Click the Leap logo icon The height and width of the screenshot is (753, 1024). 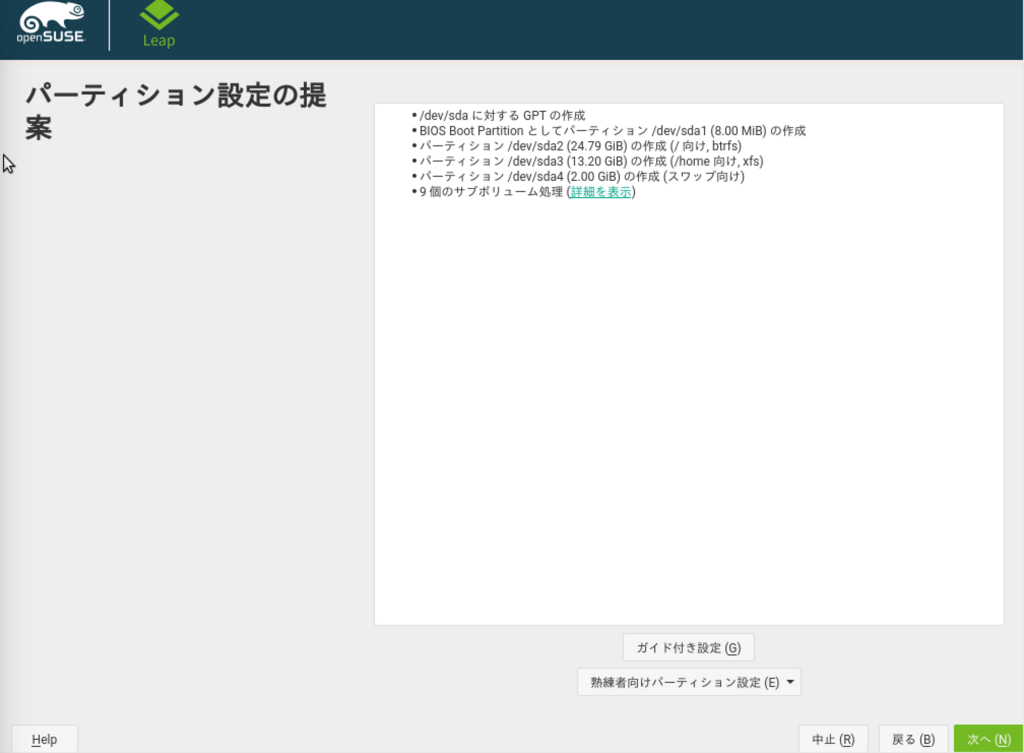[159, 25]
